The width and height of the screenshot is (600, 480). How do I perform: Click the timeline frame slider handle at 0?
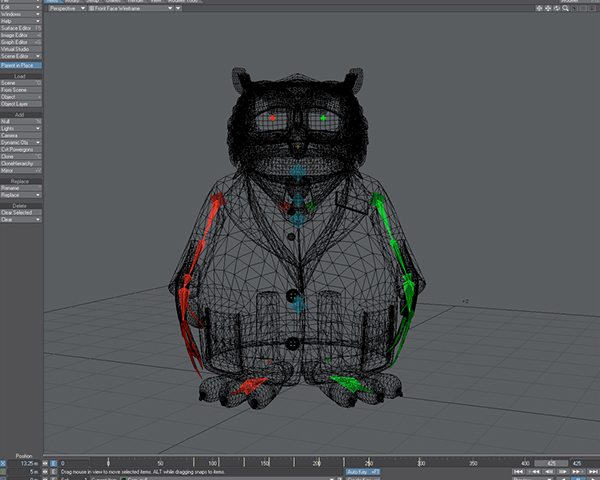[108, 462]
